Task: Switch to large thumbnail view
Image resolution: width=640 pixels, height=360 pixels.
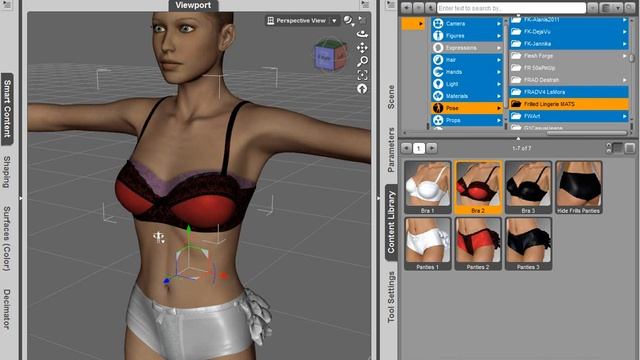Action: pyautogui.click(x=630, y=148)
